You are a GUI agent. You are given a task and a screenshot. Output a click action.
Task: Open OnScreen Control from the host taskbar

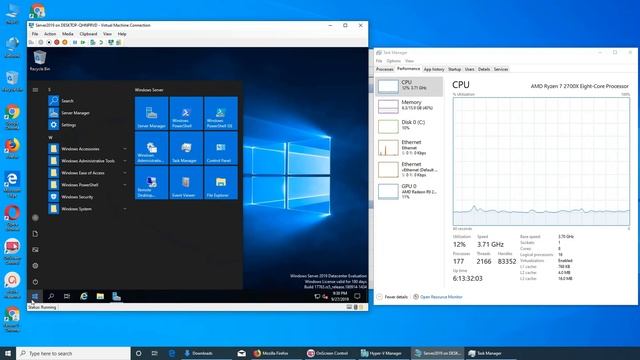tap(328, 353)
